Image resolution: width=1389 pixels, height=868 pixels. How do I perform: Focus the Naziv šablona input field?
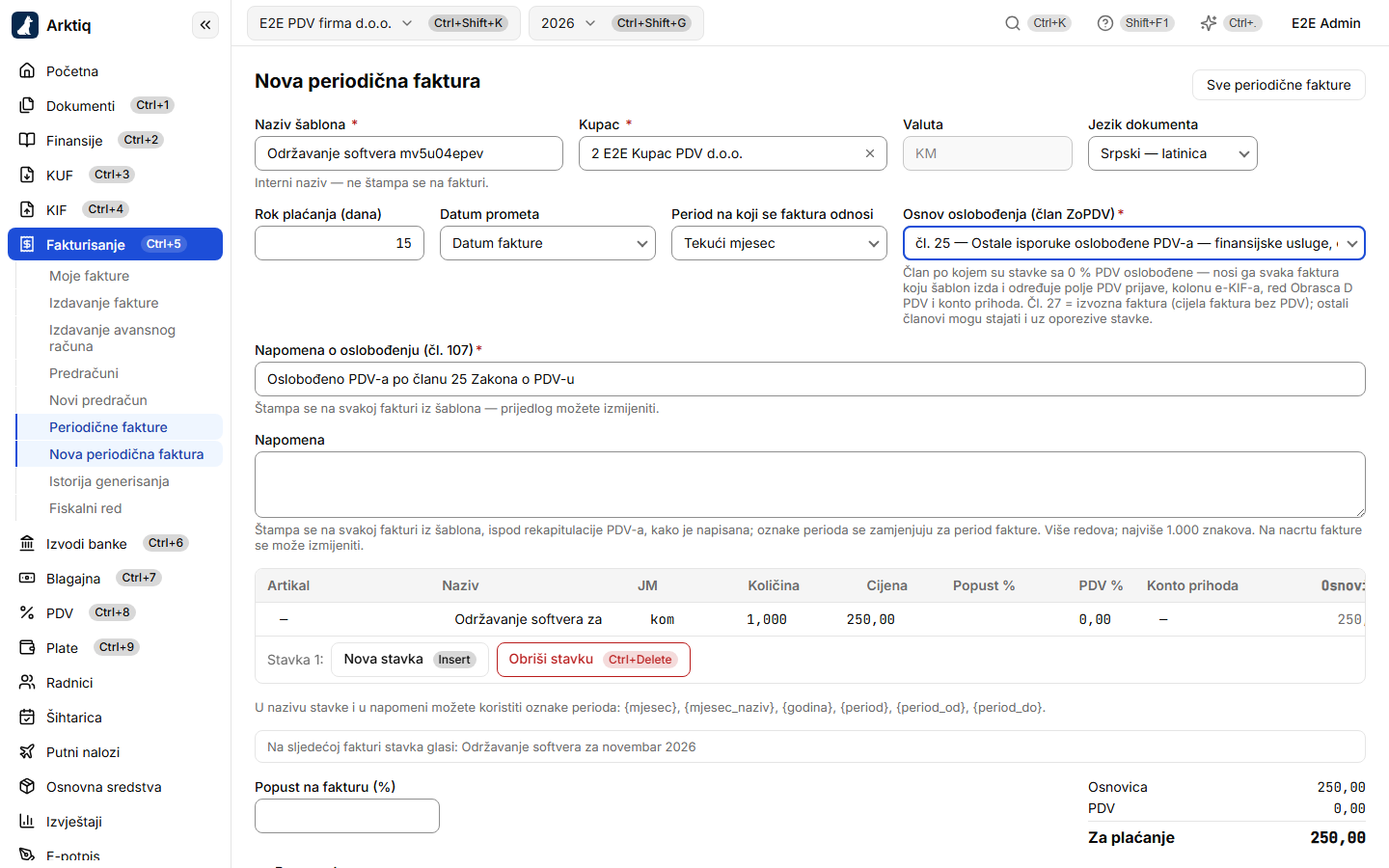409,153
